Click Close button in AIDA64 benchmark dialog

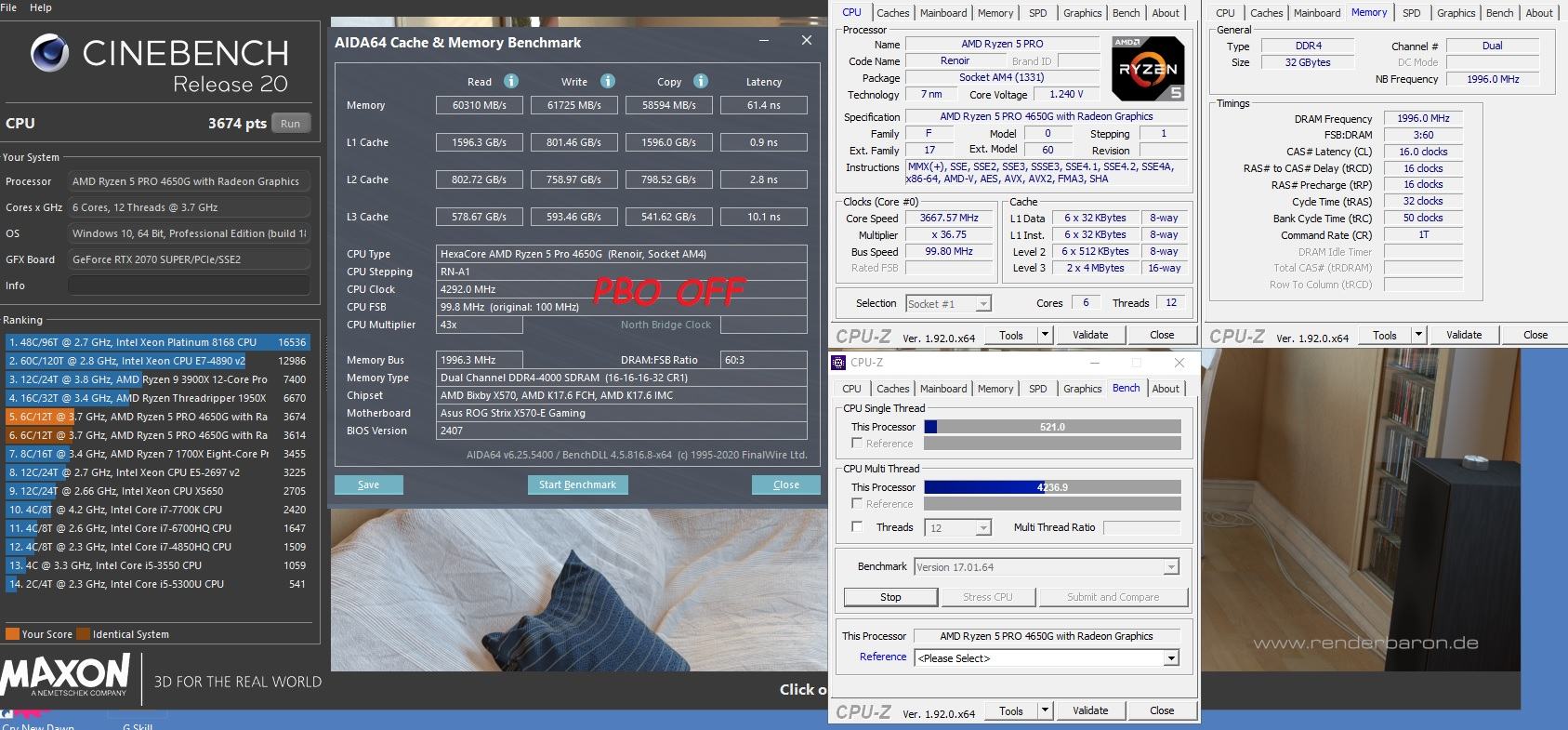point(786,484)
